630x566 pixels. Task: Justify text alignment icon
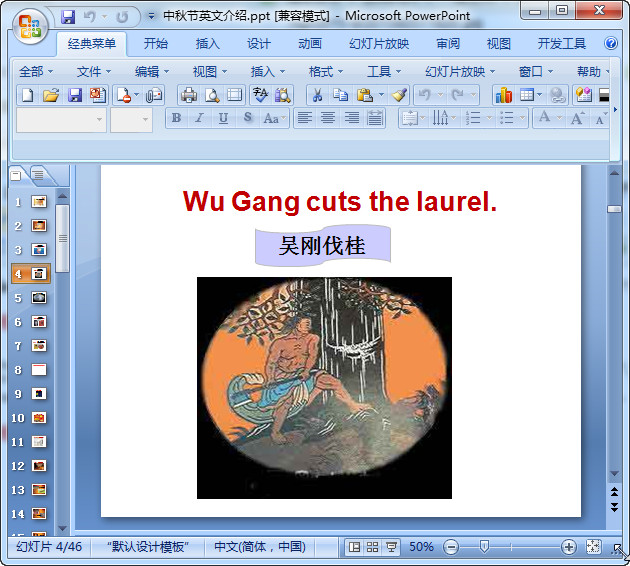[375, 118]
